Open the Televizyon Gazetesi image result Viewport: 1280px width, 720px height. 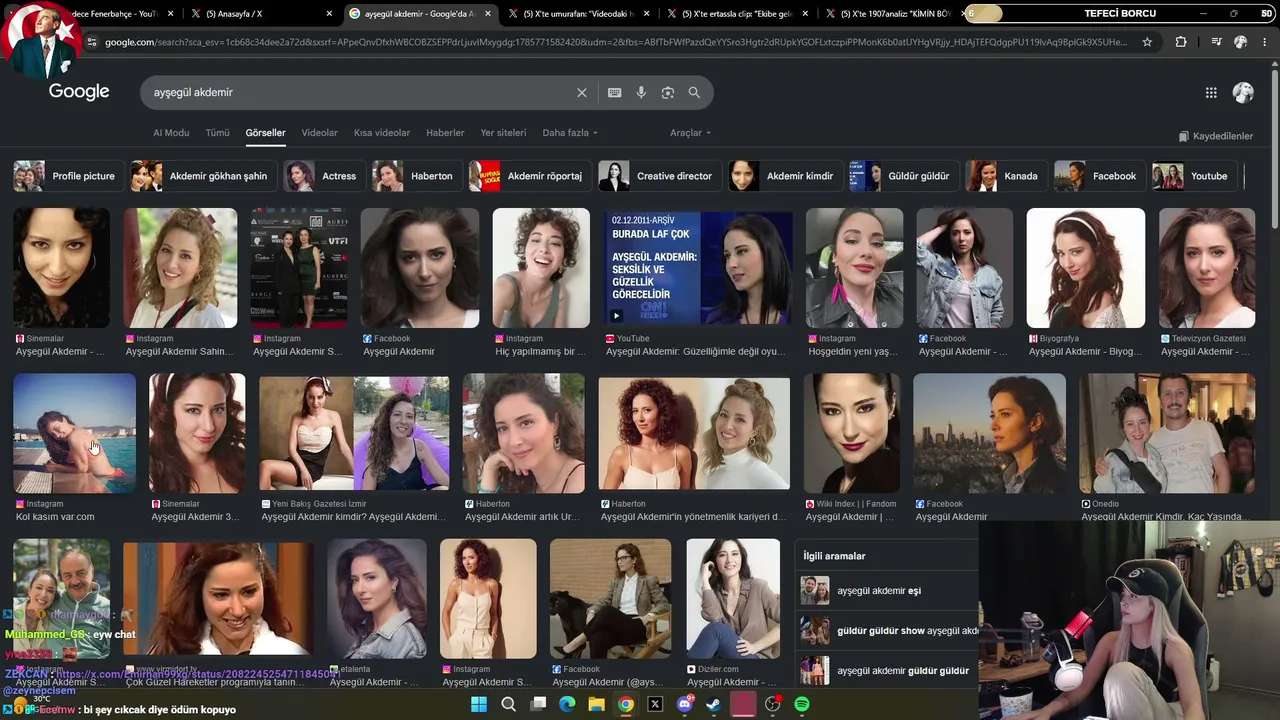pyautogui.click(x=1206, y=268)
